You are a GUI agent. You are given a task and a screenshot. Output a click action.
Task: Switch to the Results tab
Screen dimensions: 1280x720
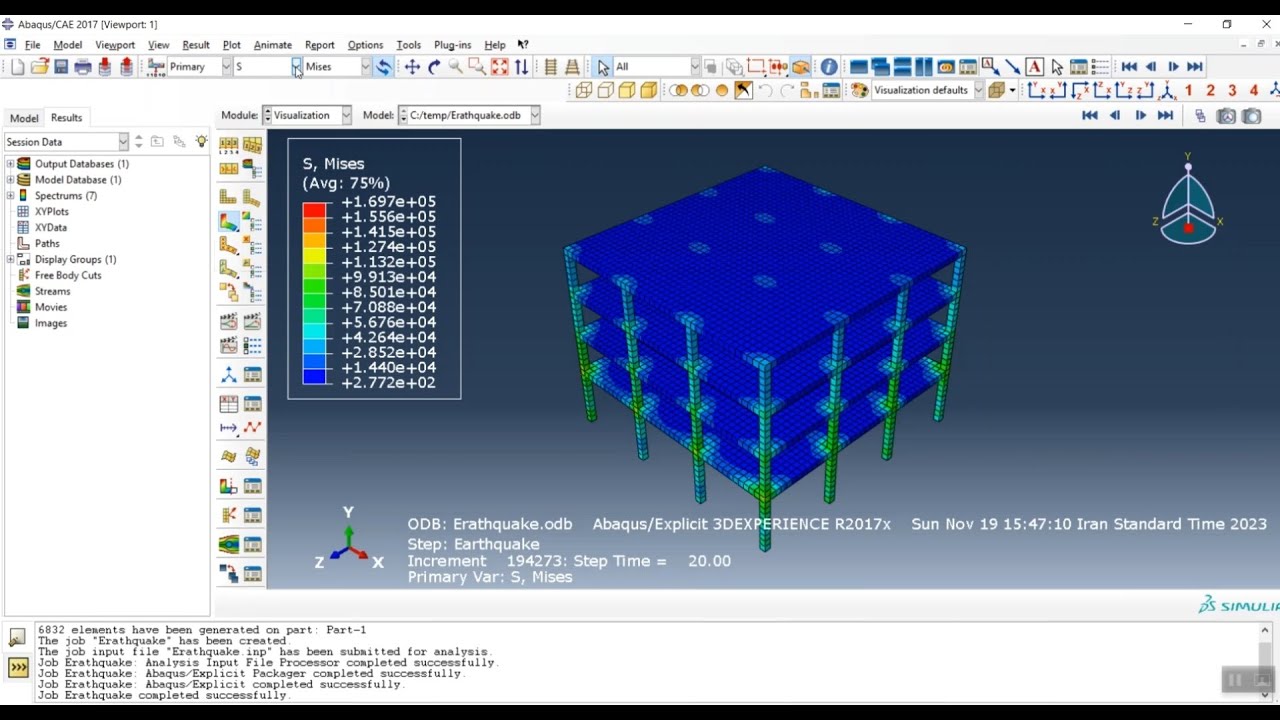point(66,118)
